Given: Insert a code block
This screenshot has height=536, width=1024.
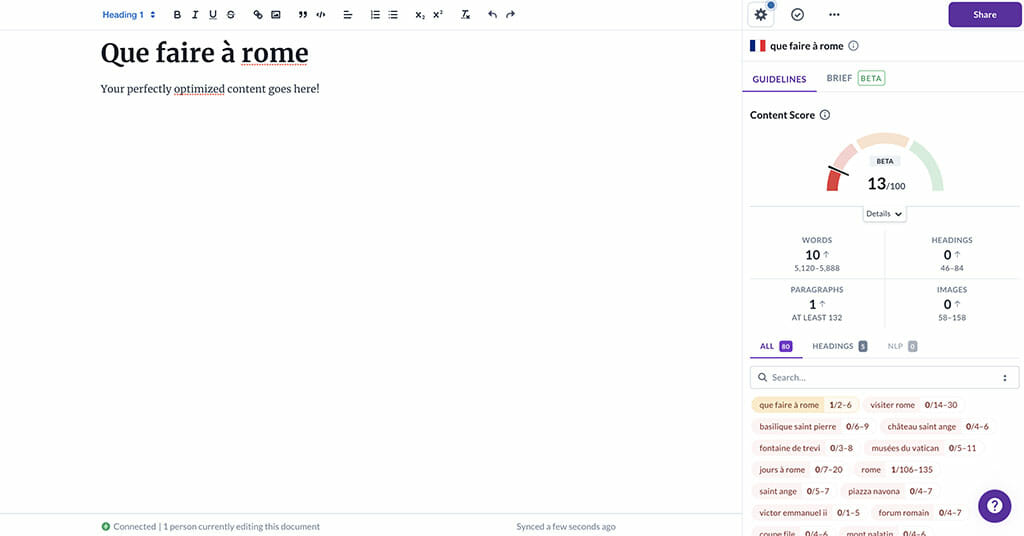Looking at the screenshot, I should [x=321, y=14].
